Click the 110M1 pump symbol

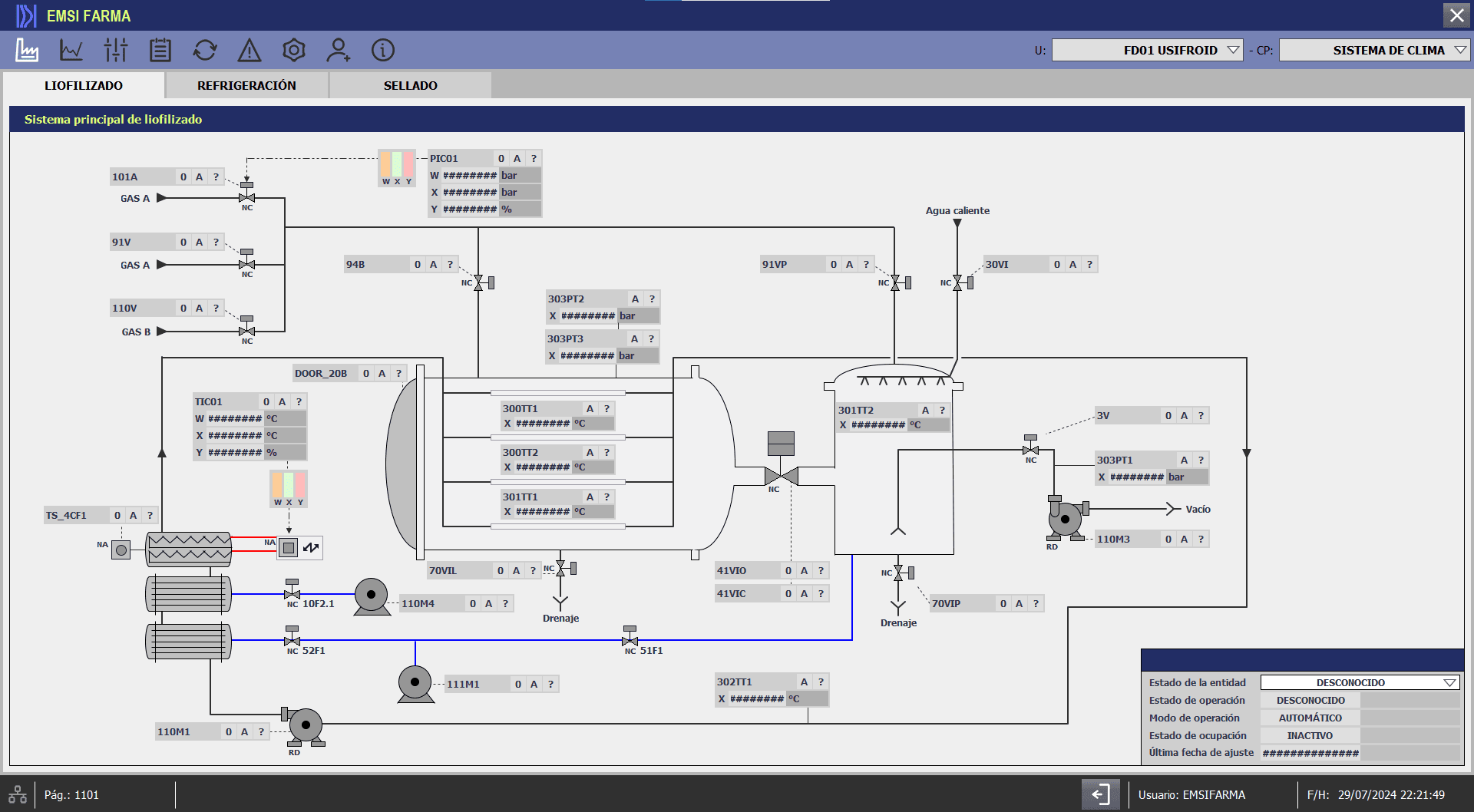pos(303,726)
